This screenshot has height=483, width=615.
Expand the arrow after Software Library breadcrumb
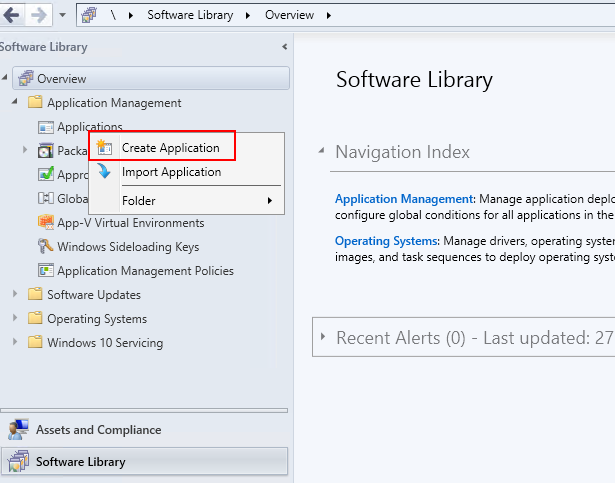click(248, 15)
